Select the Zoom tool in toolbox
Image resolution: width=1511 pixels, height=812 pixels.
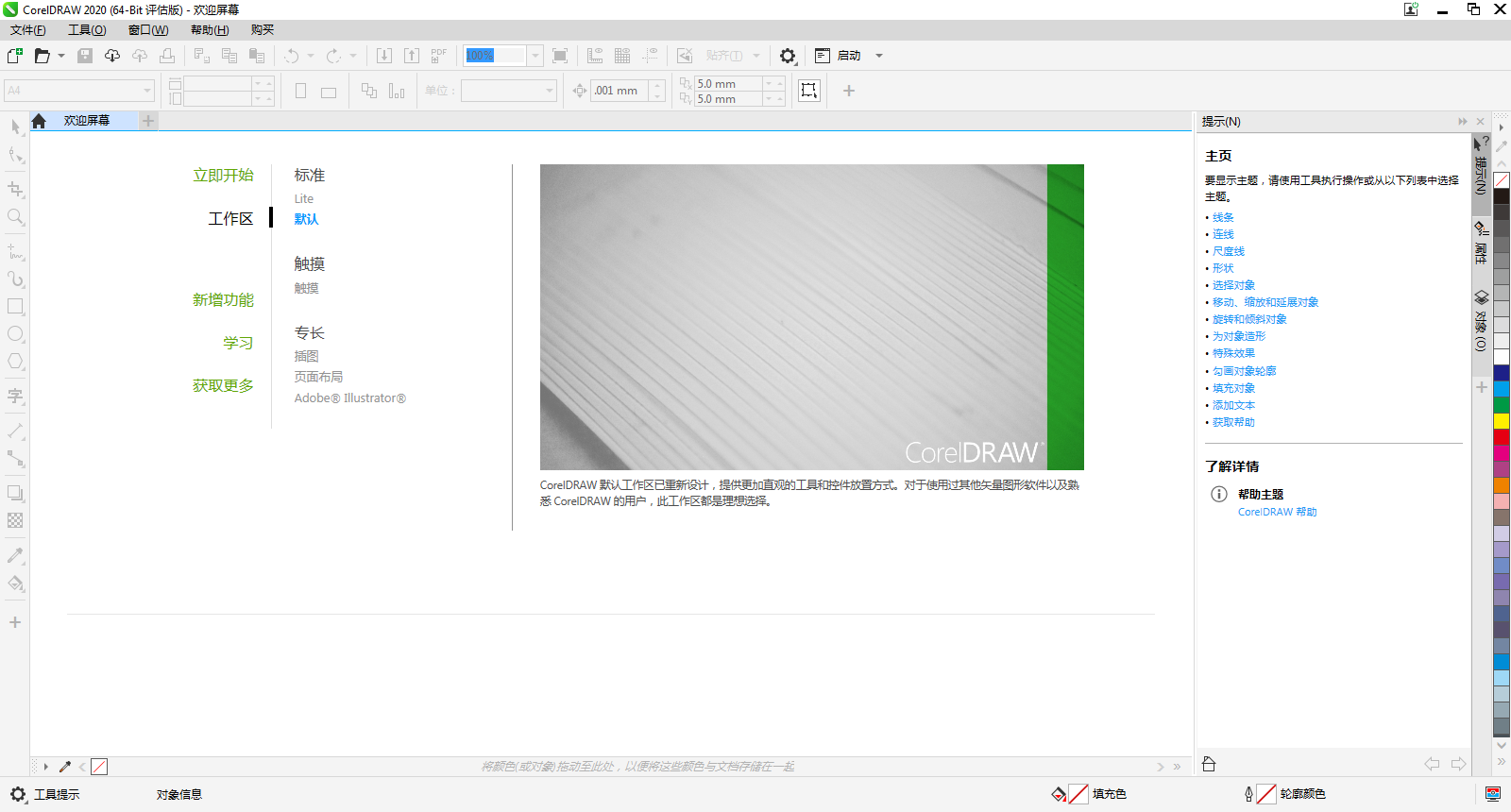point(15,217)
